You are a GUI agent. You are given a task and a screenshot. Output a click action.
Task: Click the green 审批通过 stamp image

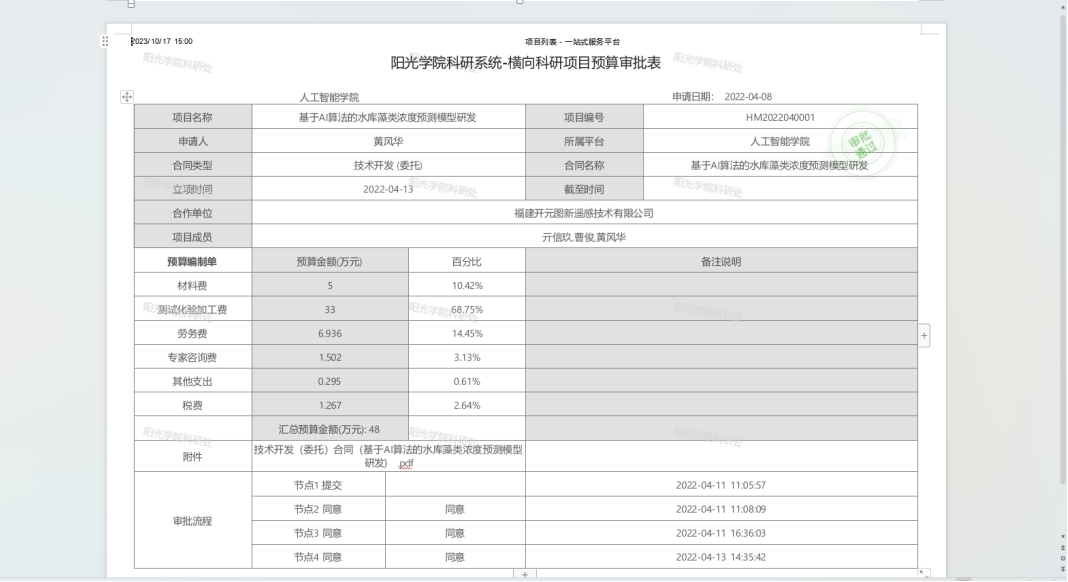click(x=864, y=144)
